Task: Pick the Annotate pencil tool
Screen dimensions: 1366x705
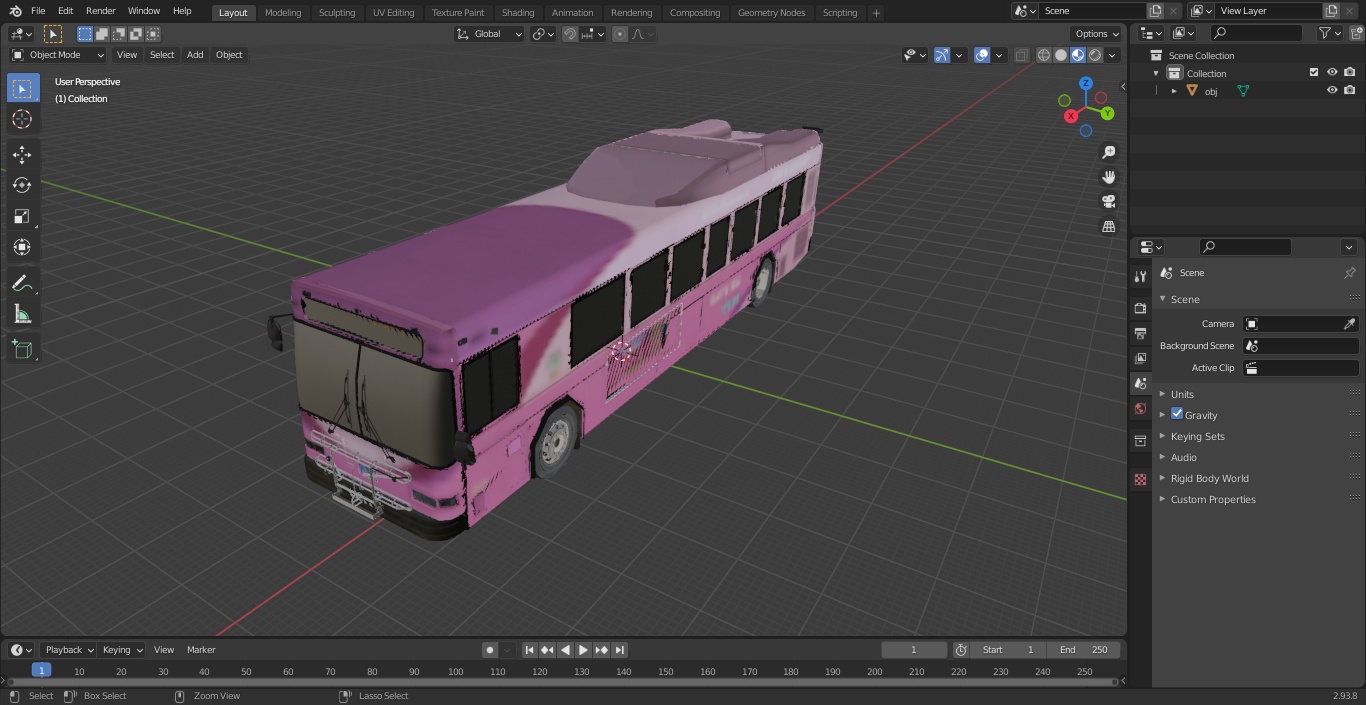Action: 22,284
